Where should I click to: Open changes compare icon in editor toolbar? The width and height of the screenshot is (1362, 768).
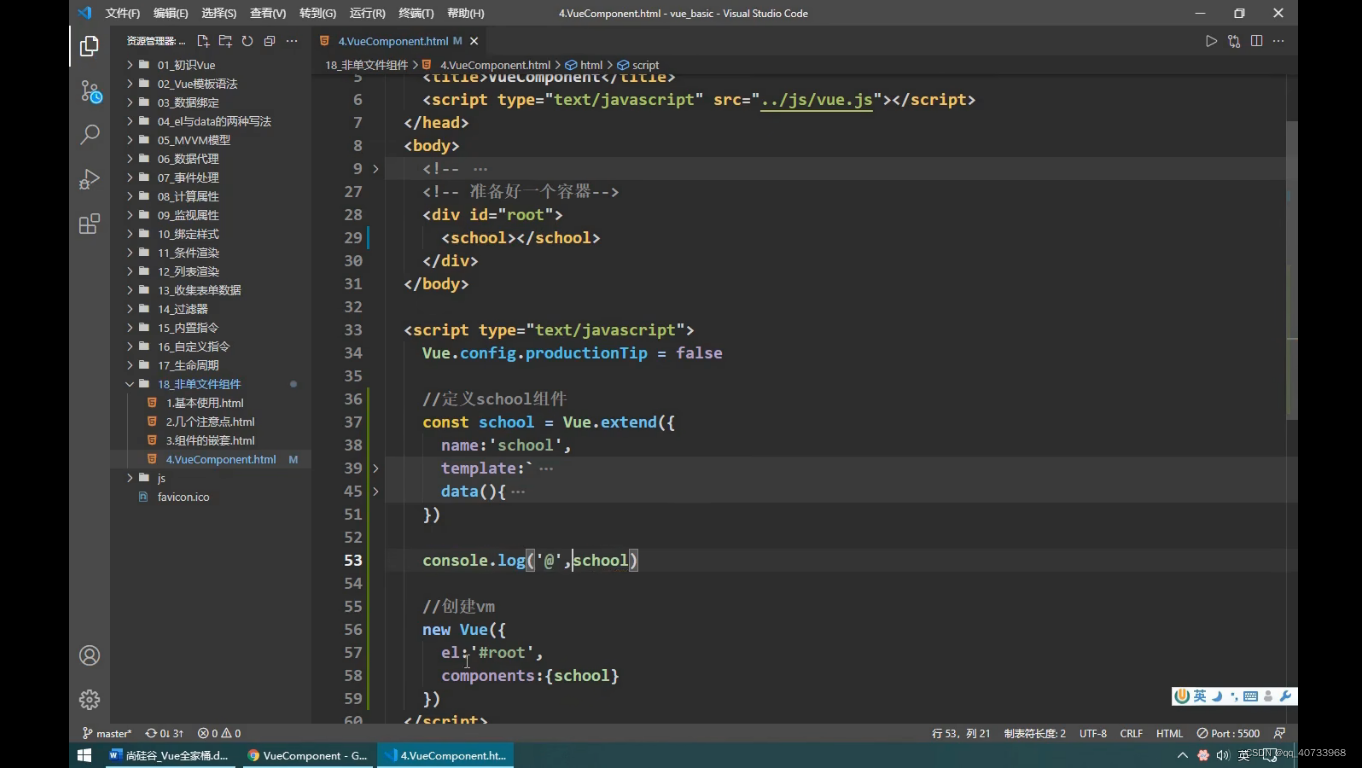[1234, 41]
